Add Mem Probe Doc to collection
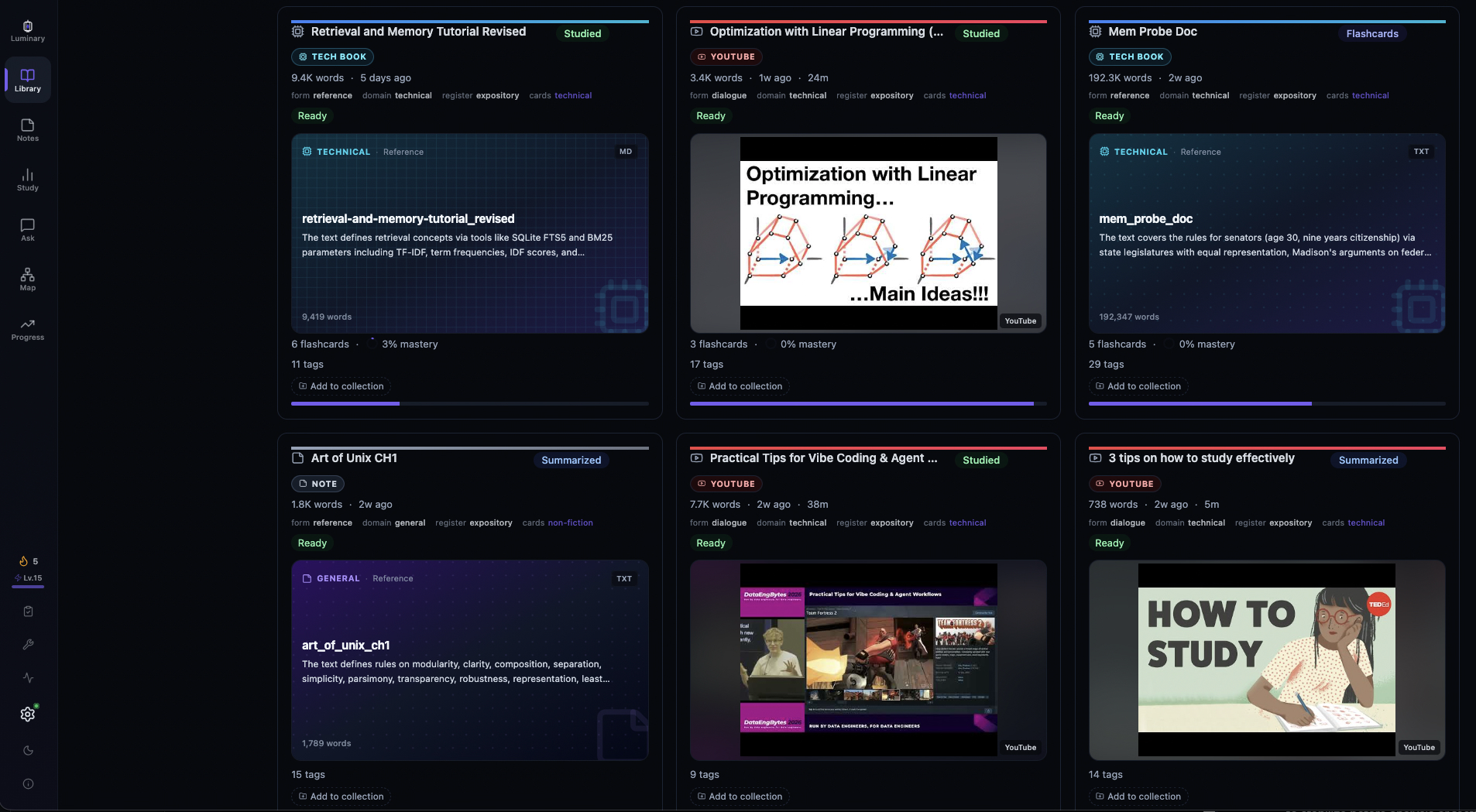 click(x=1138, y=386)
